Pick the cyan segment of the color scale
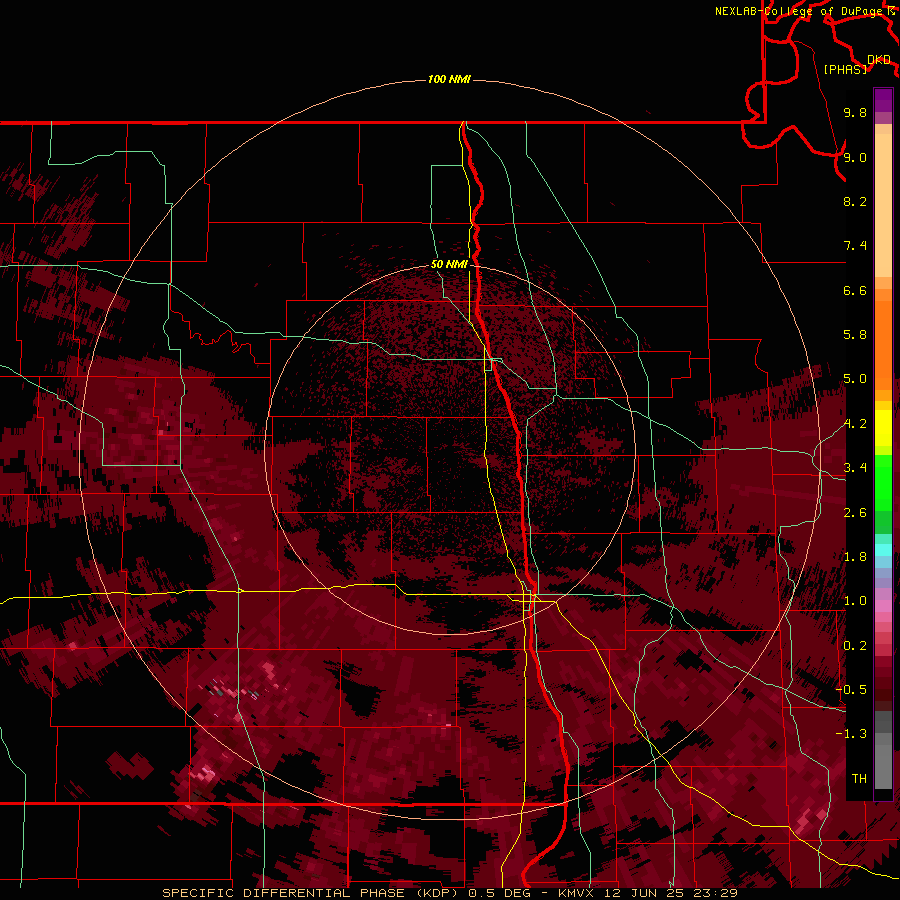The image size is (900, 900). 883,550
